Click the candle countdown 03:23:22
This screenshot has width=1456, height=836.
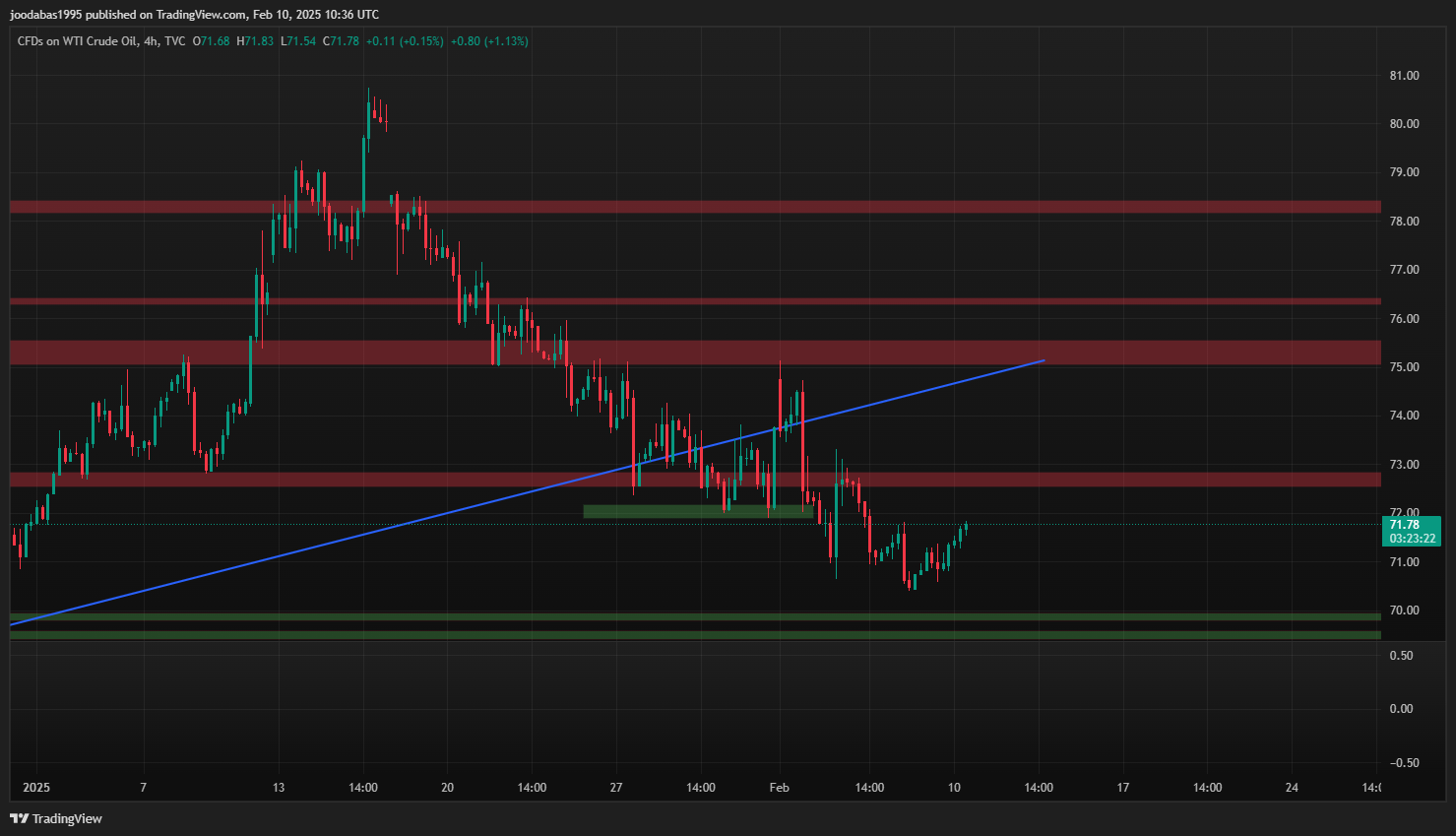pos(1412,539)
